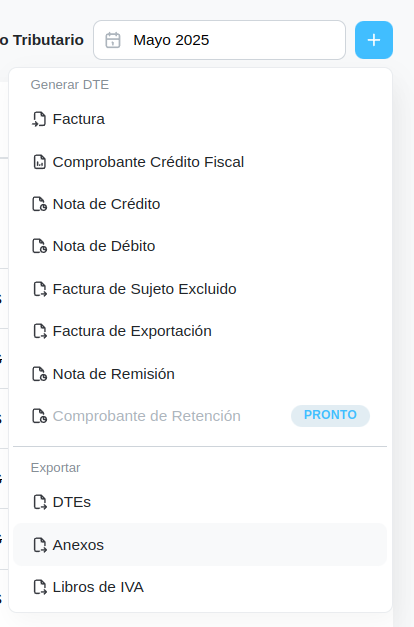The width and height of the screenshot is (414, 627).
Task: Click the DTEs export icon
Action: (x=40, y=502)
